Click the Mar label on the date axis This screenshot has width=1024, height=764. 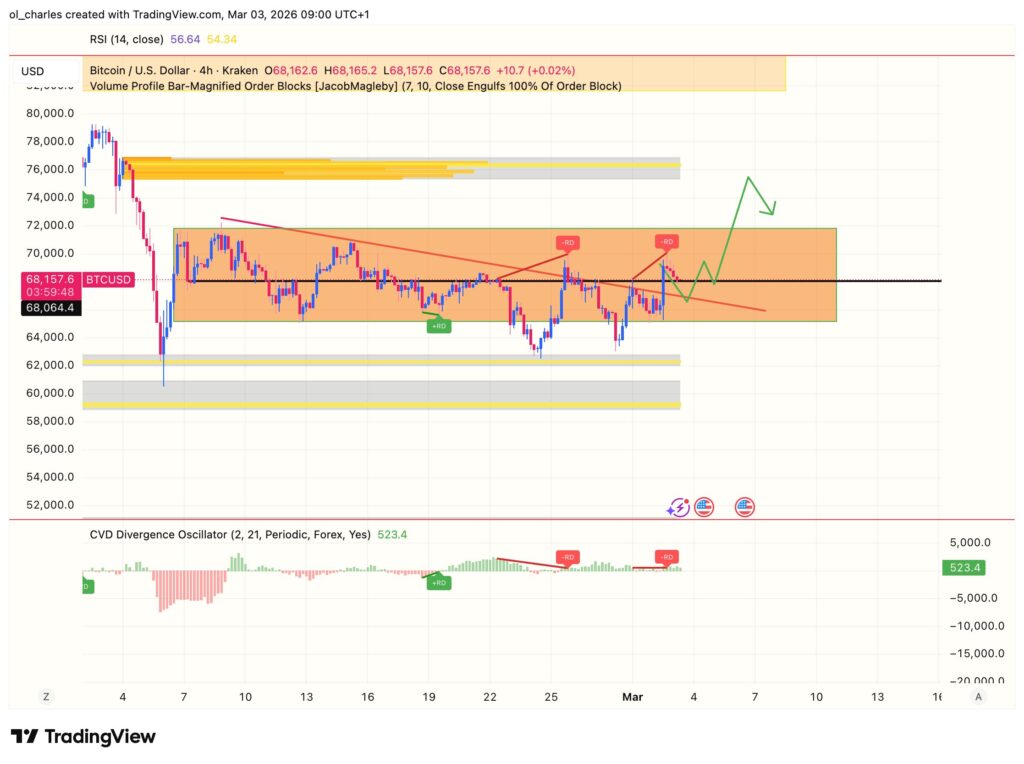(633, 696)
